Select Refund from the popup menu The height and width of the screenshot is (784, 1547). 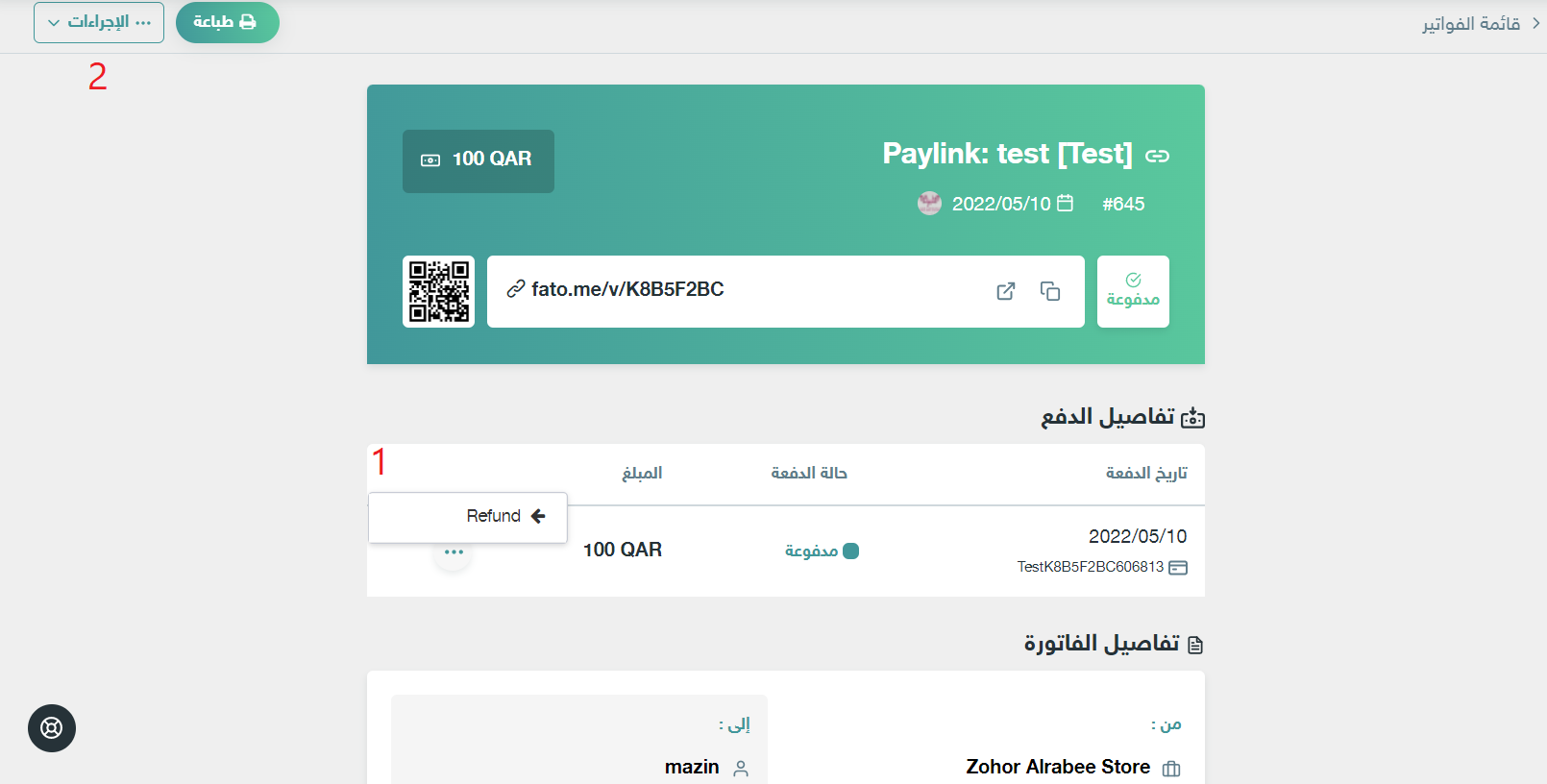[x=468, y=517]
